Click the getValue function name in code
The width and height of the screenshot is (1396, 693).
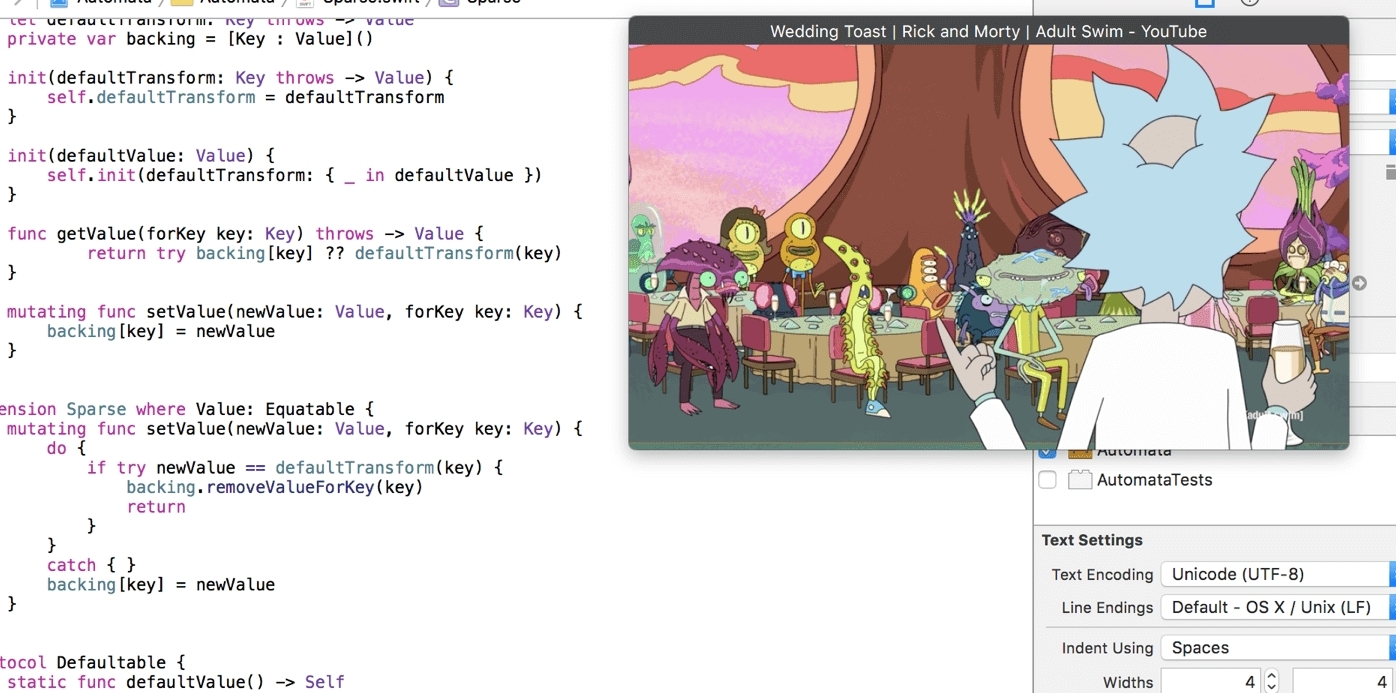pyautogui.click(x=96, y=234)
